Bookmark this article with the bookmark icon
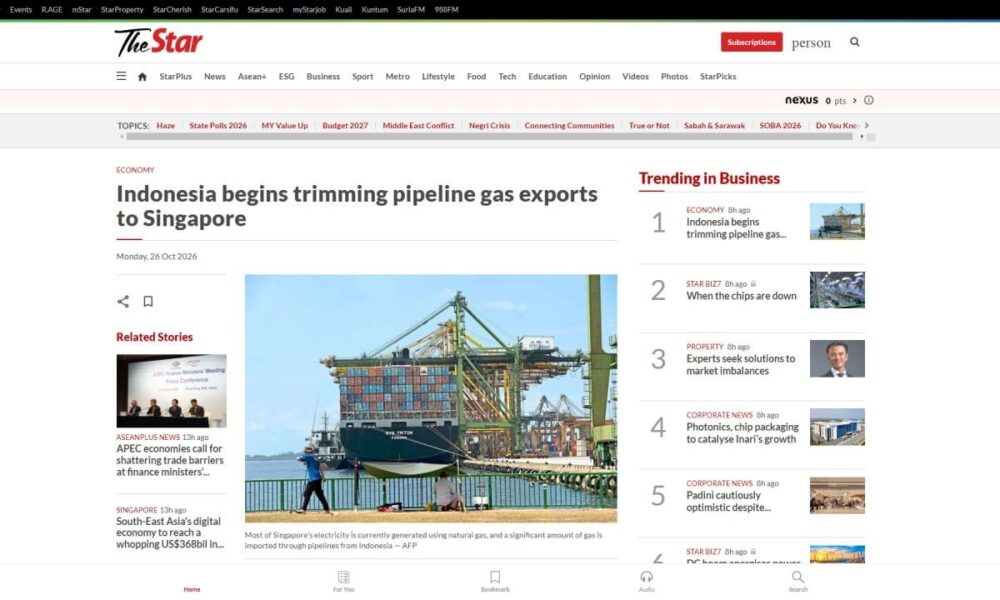This screenshot has height=600, width=1000. [148, 301]
